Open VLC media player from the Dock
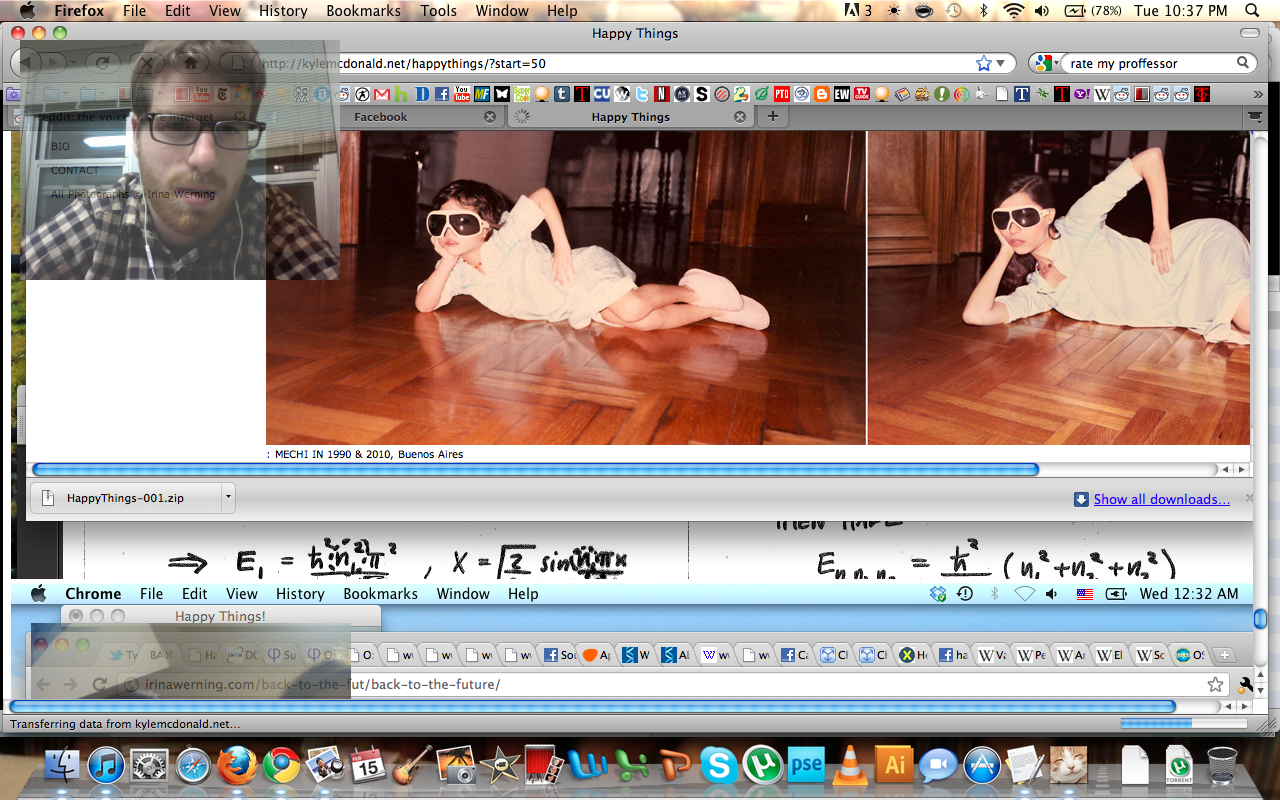 pyautogui.click(x=850, y=766)
